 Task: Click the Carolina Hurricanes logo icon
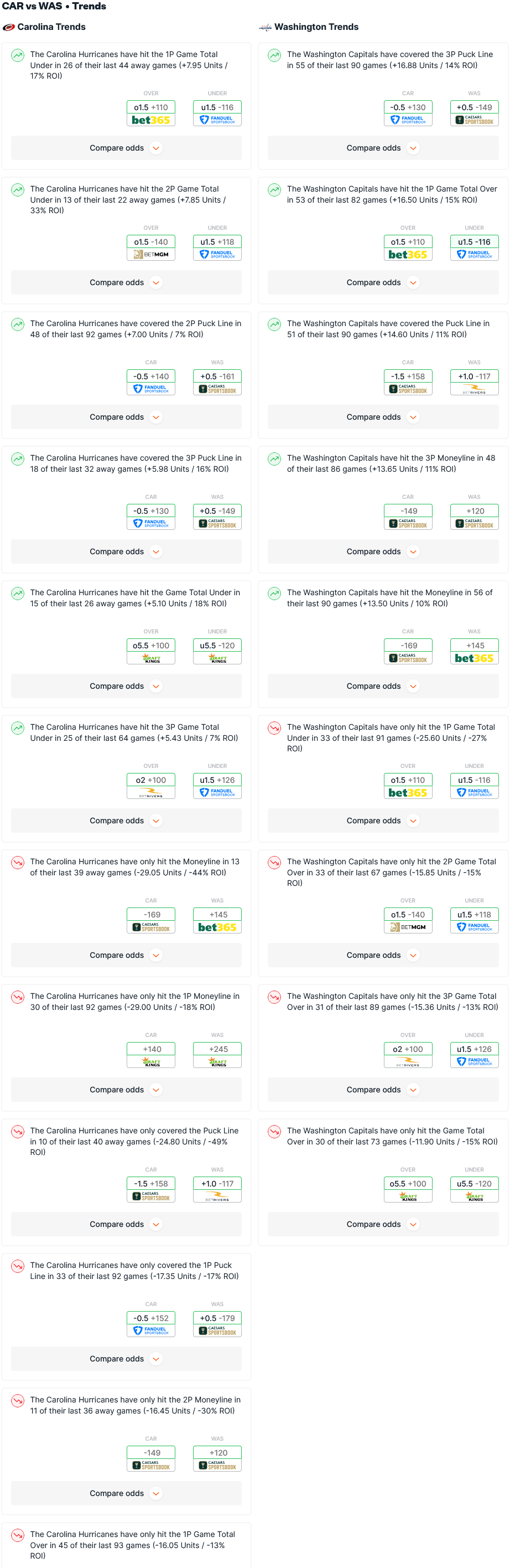pos(8,27)
